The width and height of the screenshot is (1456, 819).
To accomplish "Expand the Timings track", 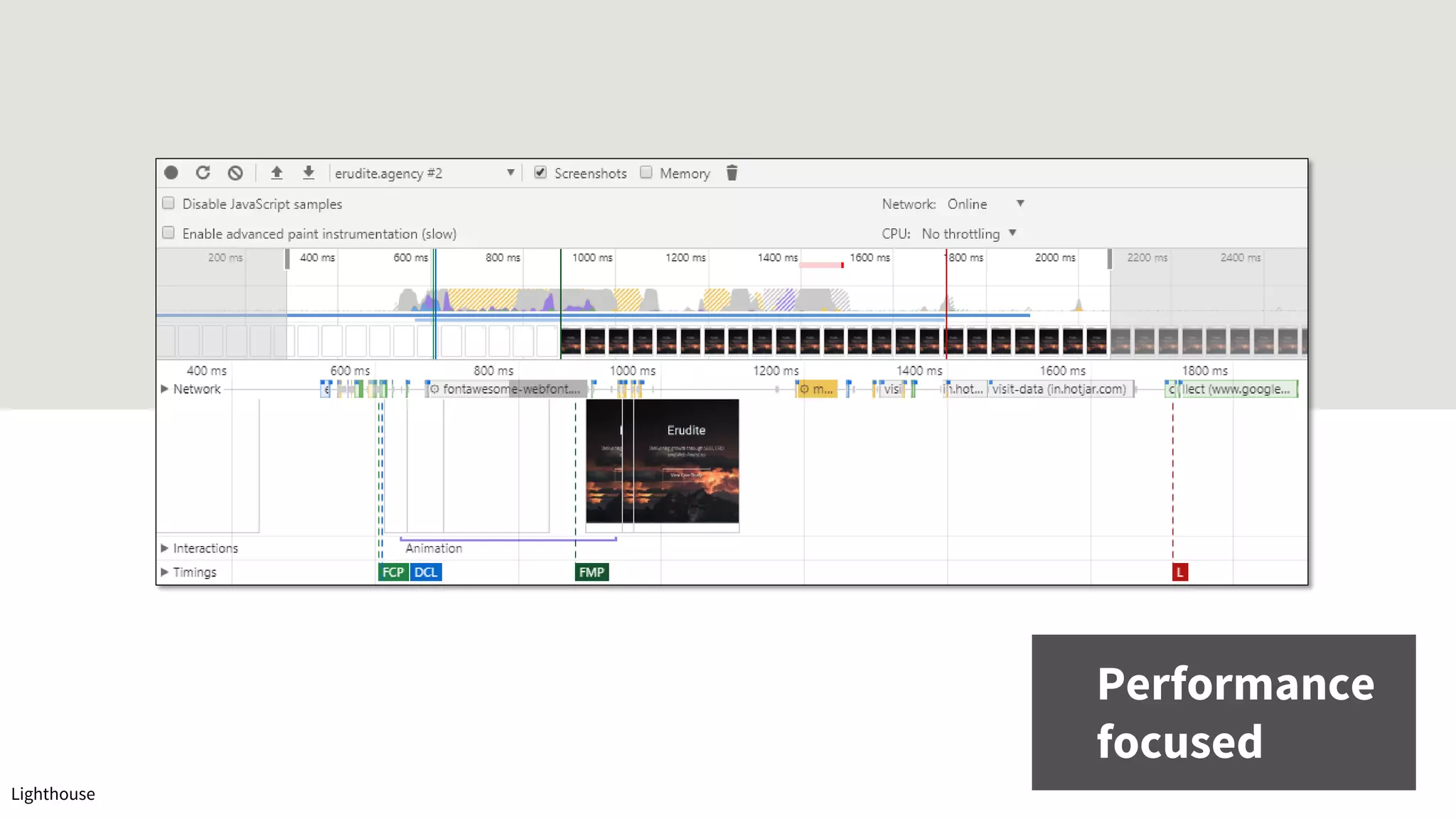I will [164, 572].
